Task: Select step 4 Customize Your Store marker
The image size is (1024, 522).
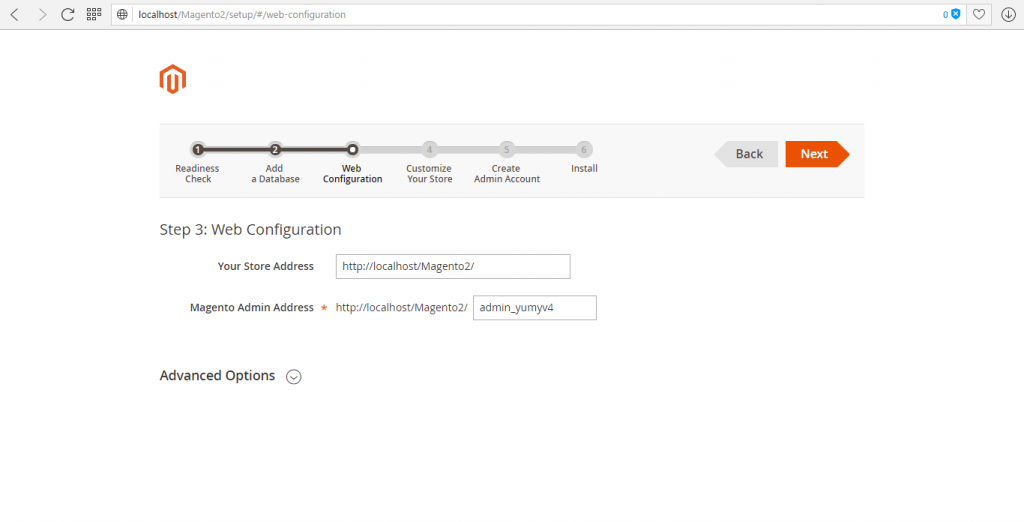Action: click(429, 150)
